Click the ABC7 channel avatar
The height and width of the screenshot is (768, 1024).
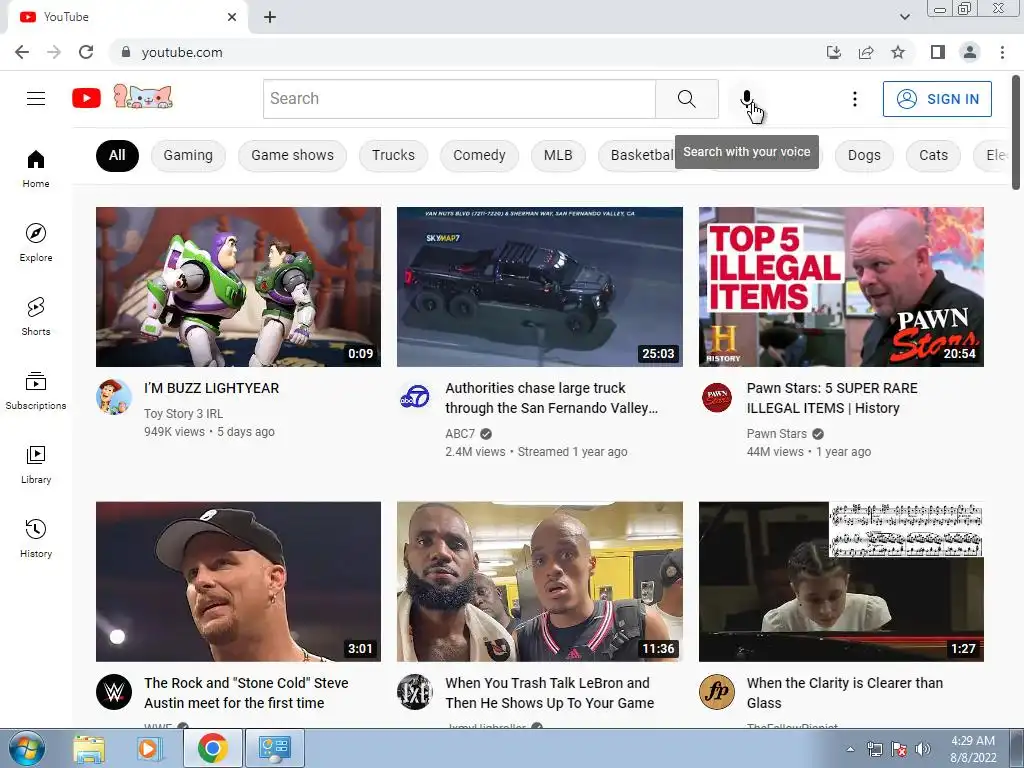point(415,396)
